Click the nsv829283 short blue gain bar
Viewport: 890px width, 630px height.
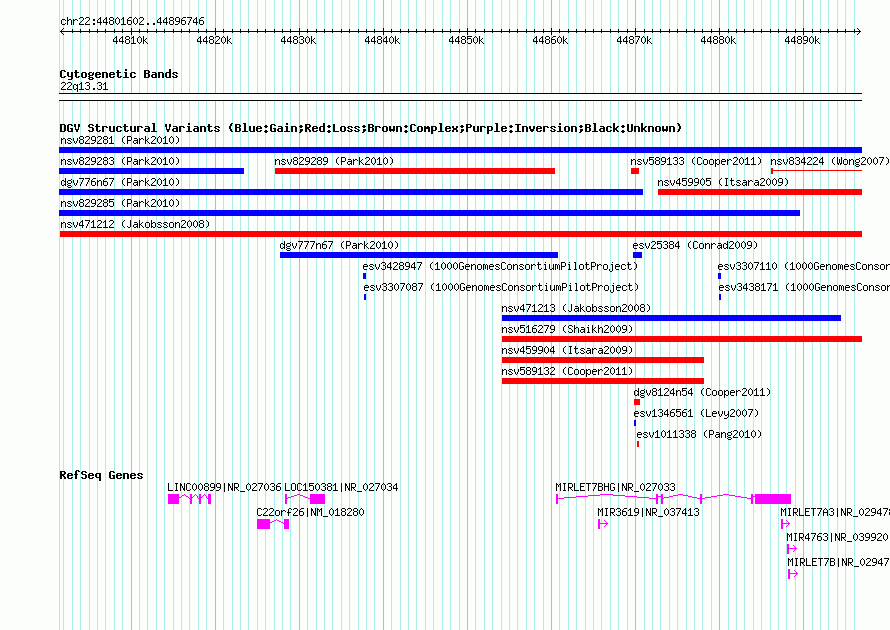pyautogui.click(x=152, y=171)
